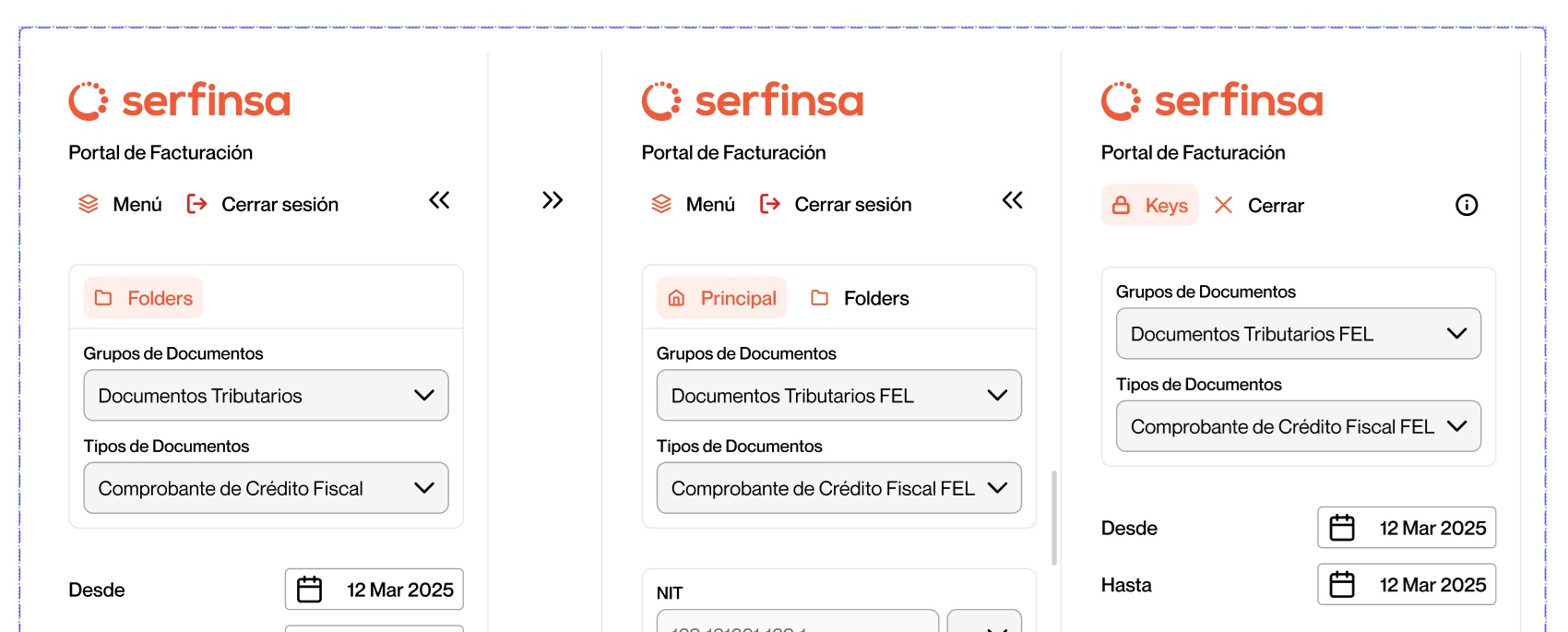Click the red X Cerrar icon
Screen dimensions: 1568x632
tap(1223, 205)
